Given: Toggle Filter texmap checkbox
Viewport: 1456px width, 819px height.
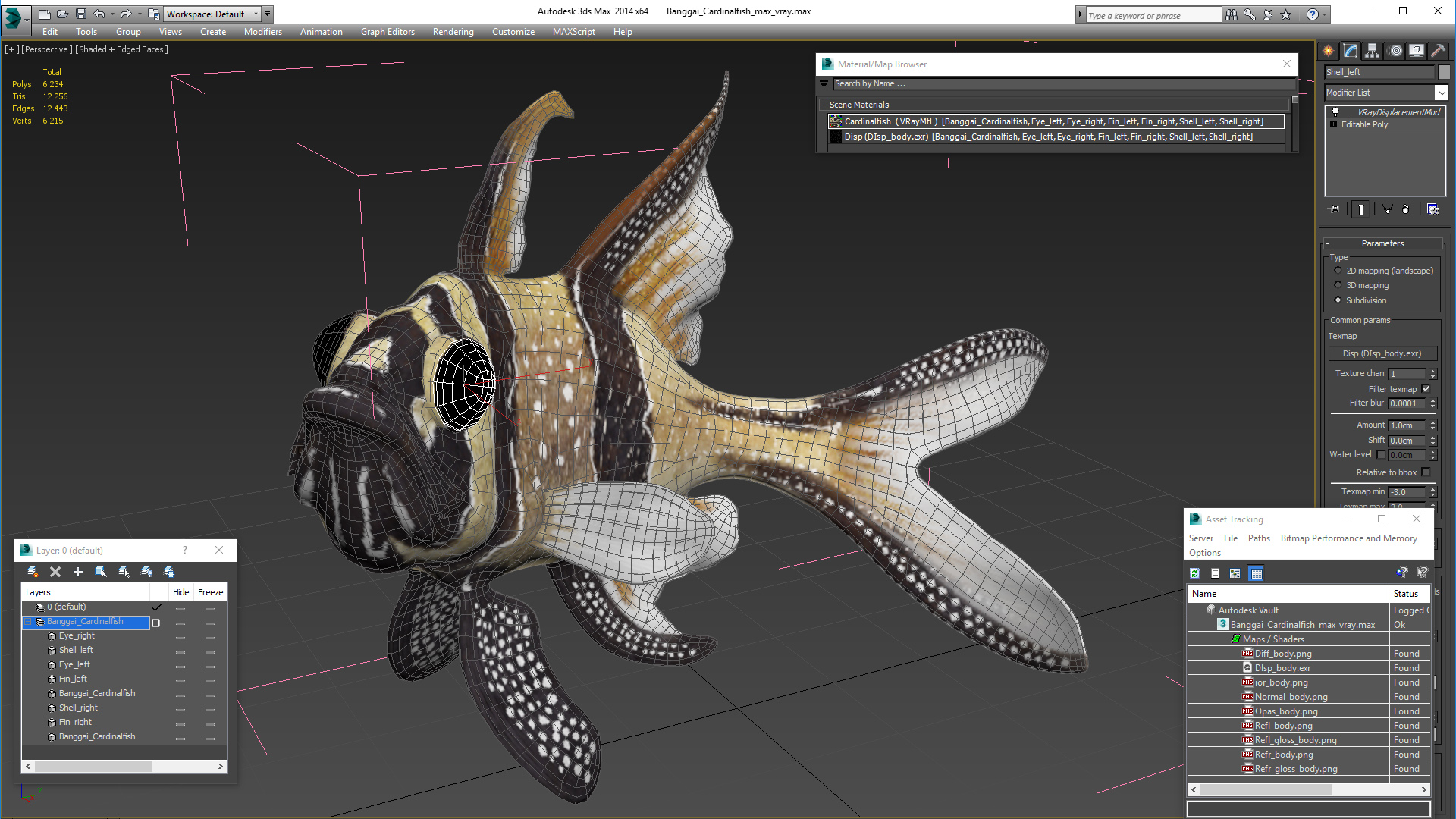Looking at the screenshot, I should point(1426,389).
